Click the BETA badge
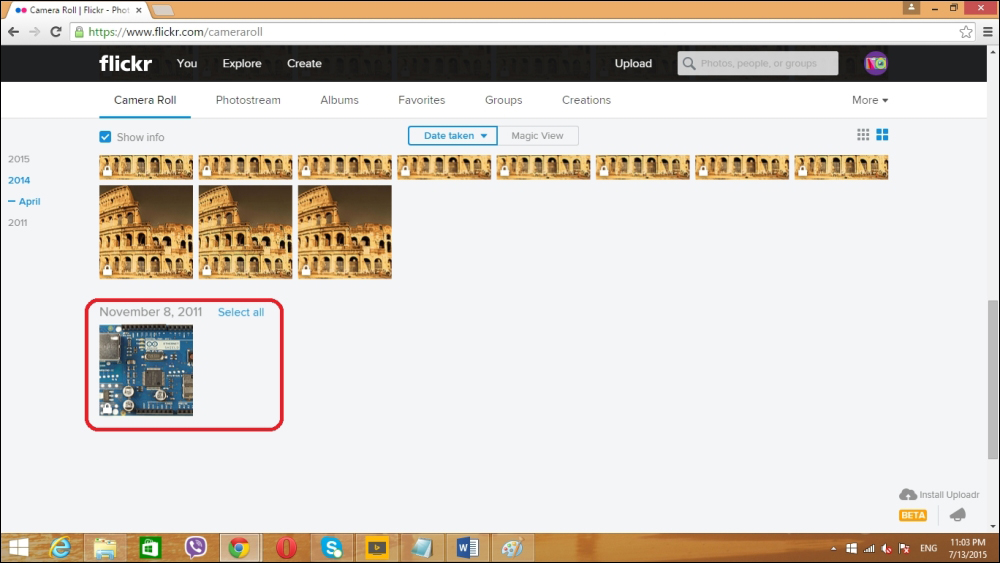1000x563 pixels. [x=913, y=515]
